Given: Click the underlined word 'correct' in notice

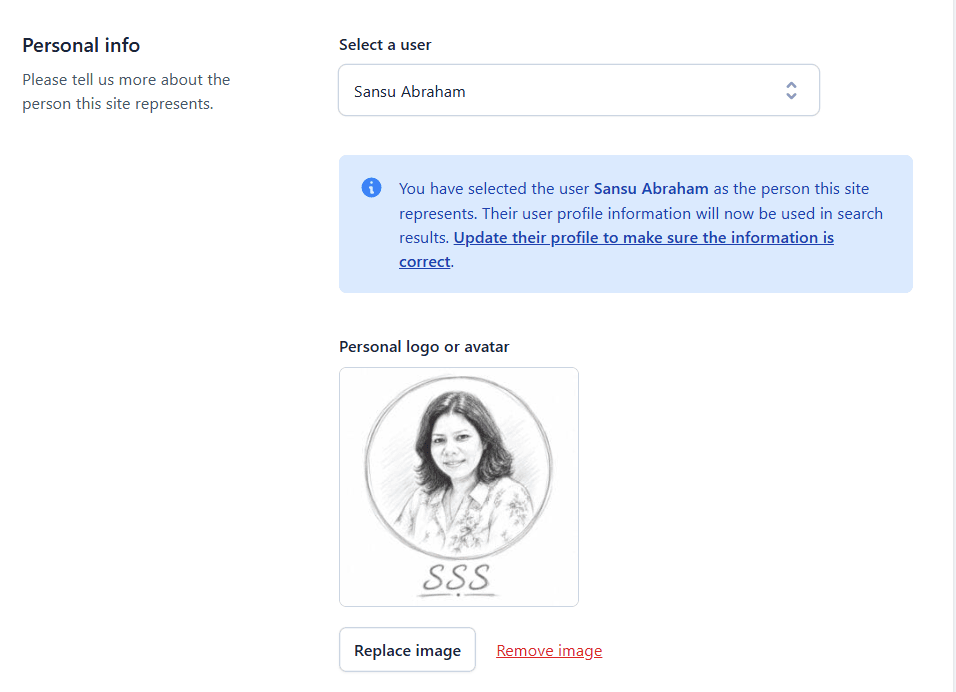Looking at the screenshot, I should click(424, 262).
